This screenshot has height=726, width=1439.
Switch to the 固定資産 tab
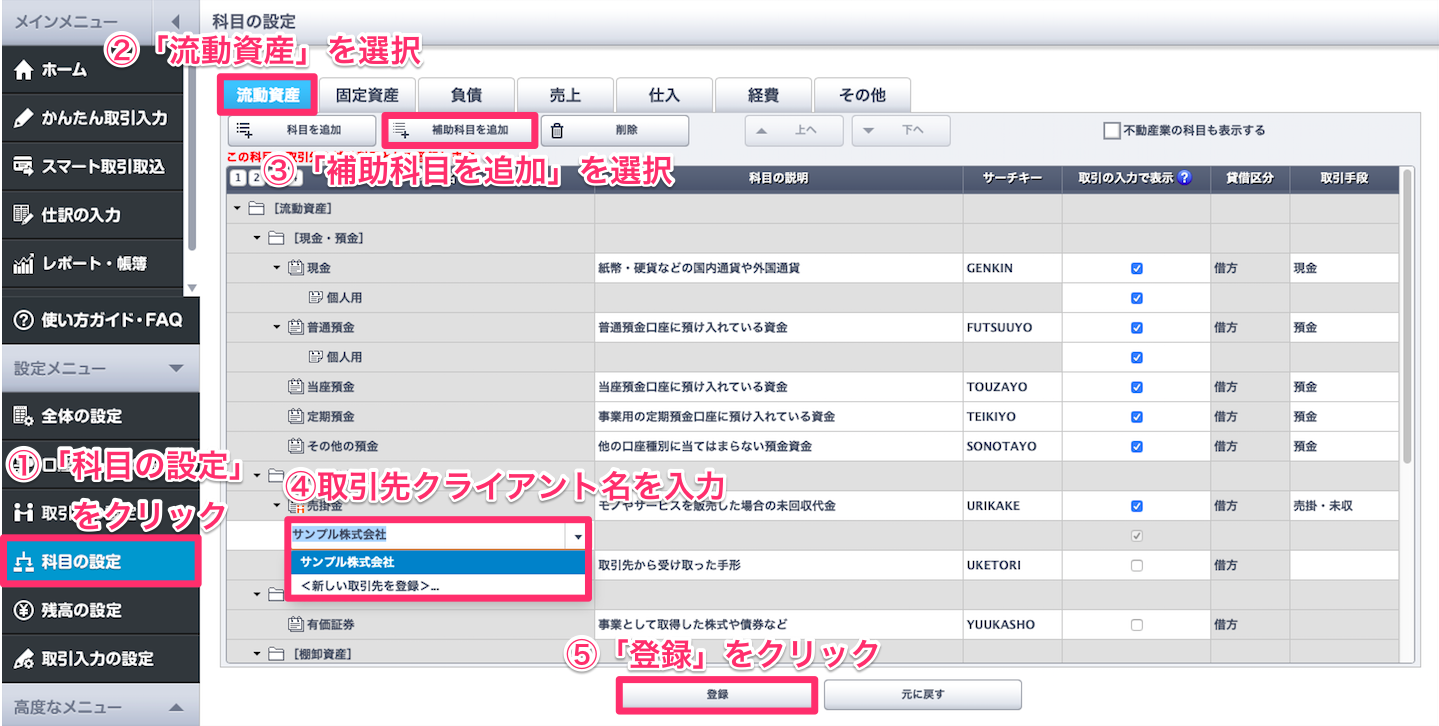click(367, 95)
